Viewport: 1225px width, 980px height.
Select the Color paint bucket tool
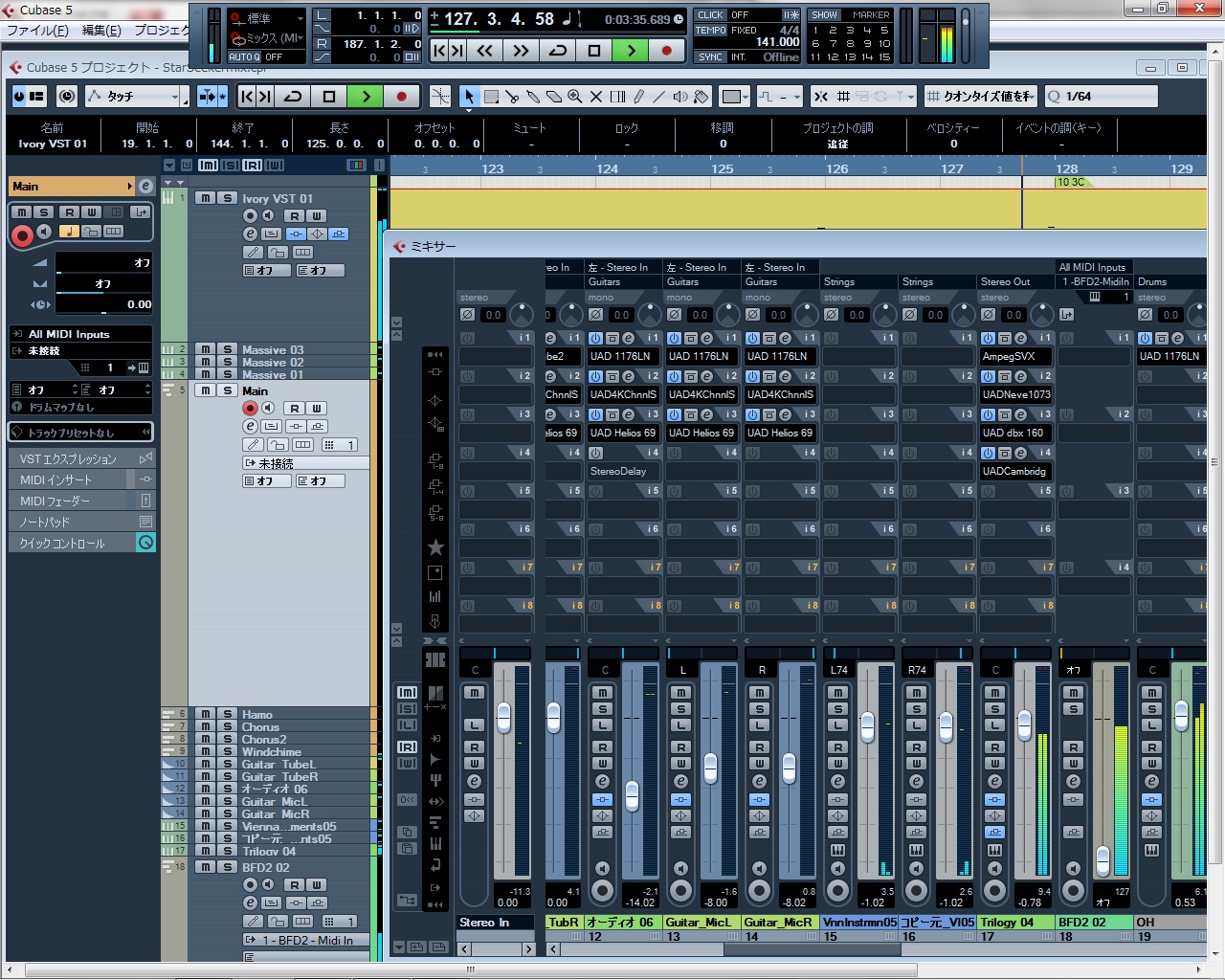pyautogui.click(x=702, y=97)
